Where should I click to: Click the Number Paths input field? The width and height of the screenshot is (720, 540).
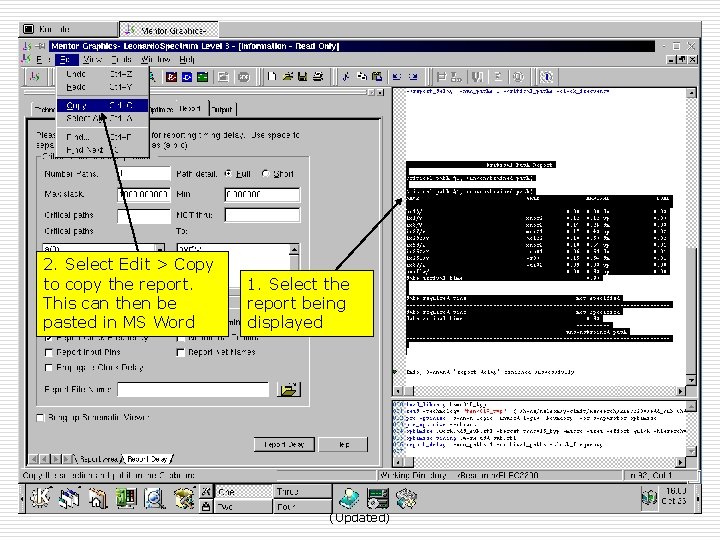click(144, 174)
